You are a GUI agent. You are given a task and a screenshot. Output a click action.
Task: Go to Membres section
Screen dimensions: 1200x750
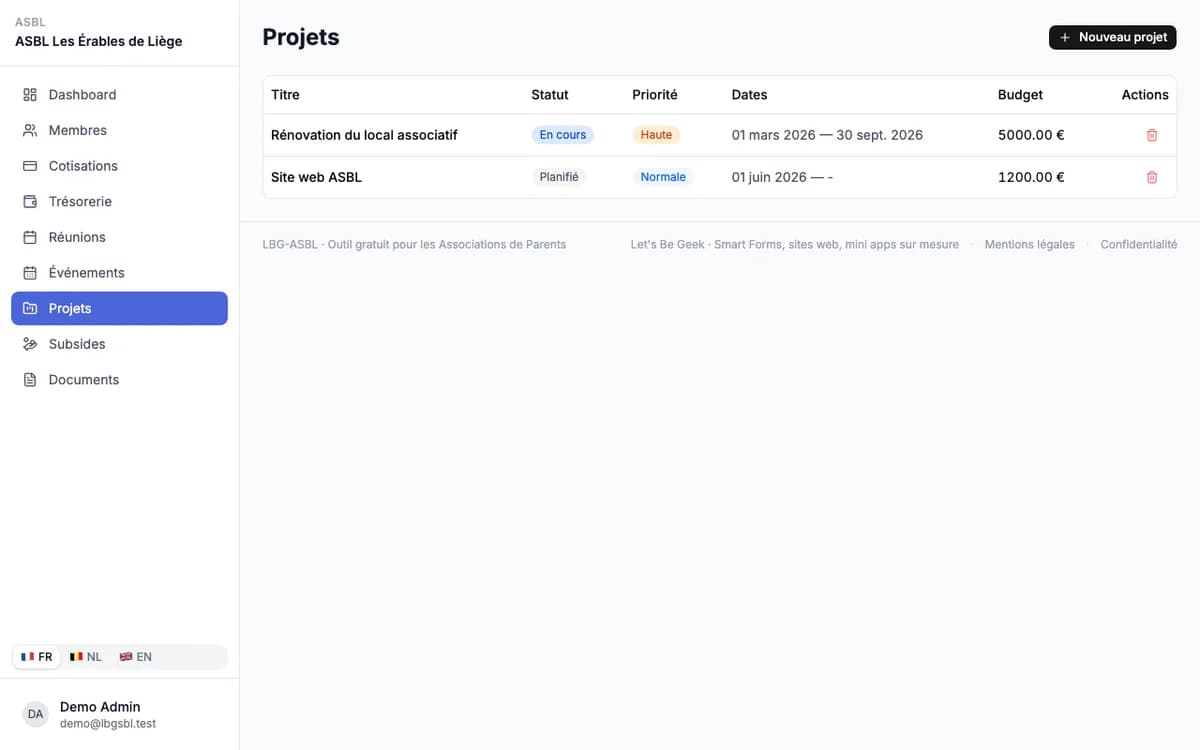(119, 130)
